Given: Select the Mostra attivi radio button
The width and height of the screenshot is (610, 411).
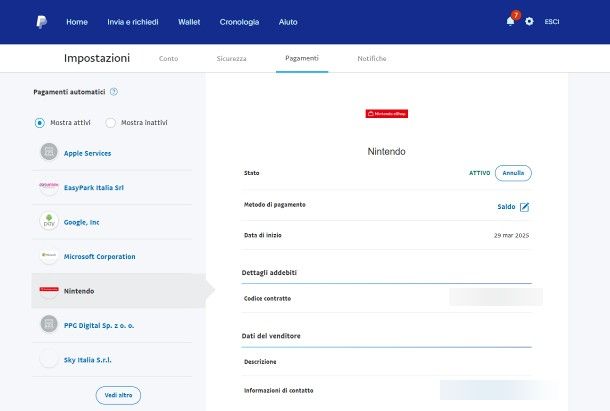Looking at the screenshot, I should tap(40, 123).
